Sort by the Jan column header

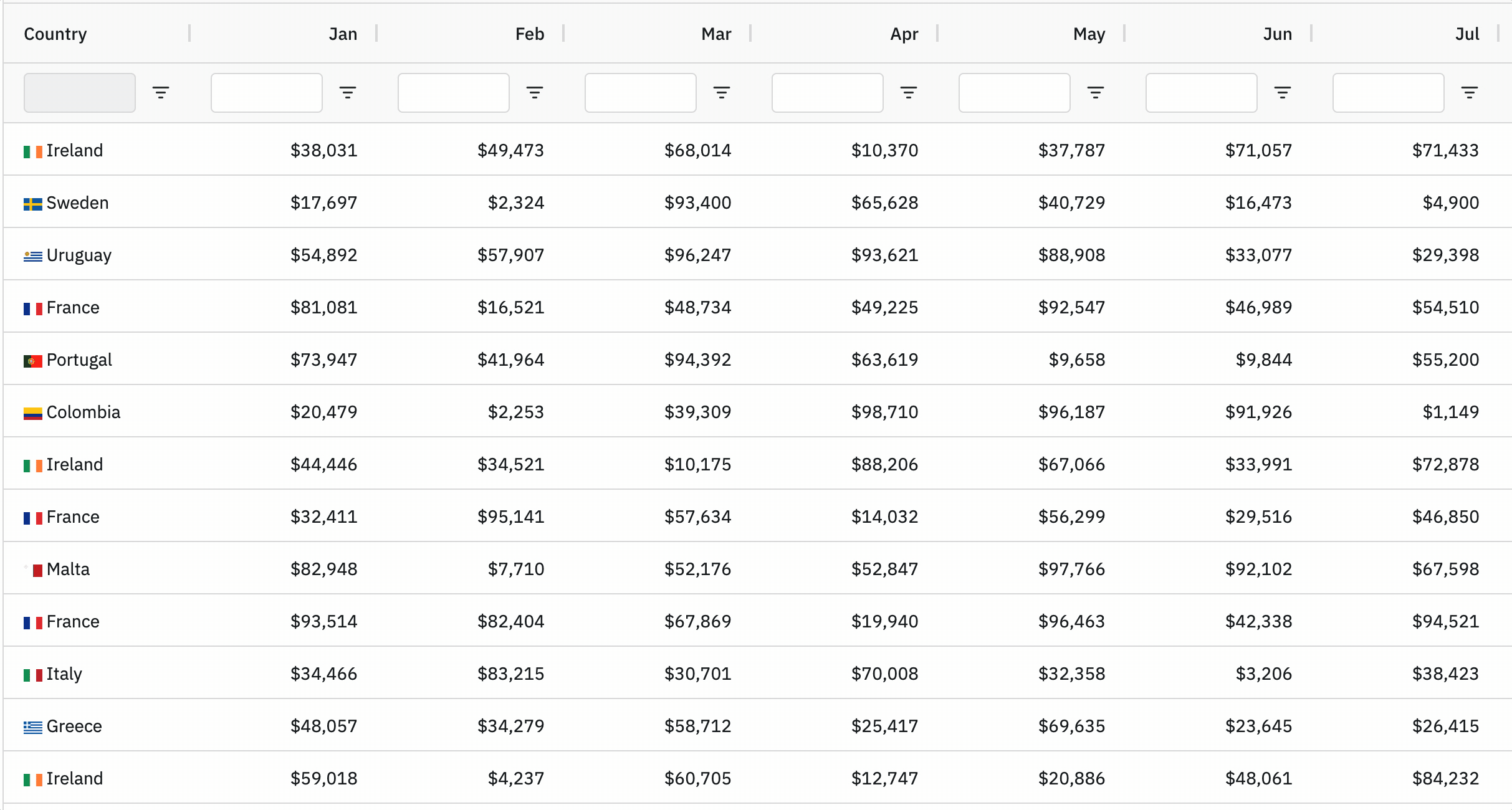pos(343,34)
